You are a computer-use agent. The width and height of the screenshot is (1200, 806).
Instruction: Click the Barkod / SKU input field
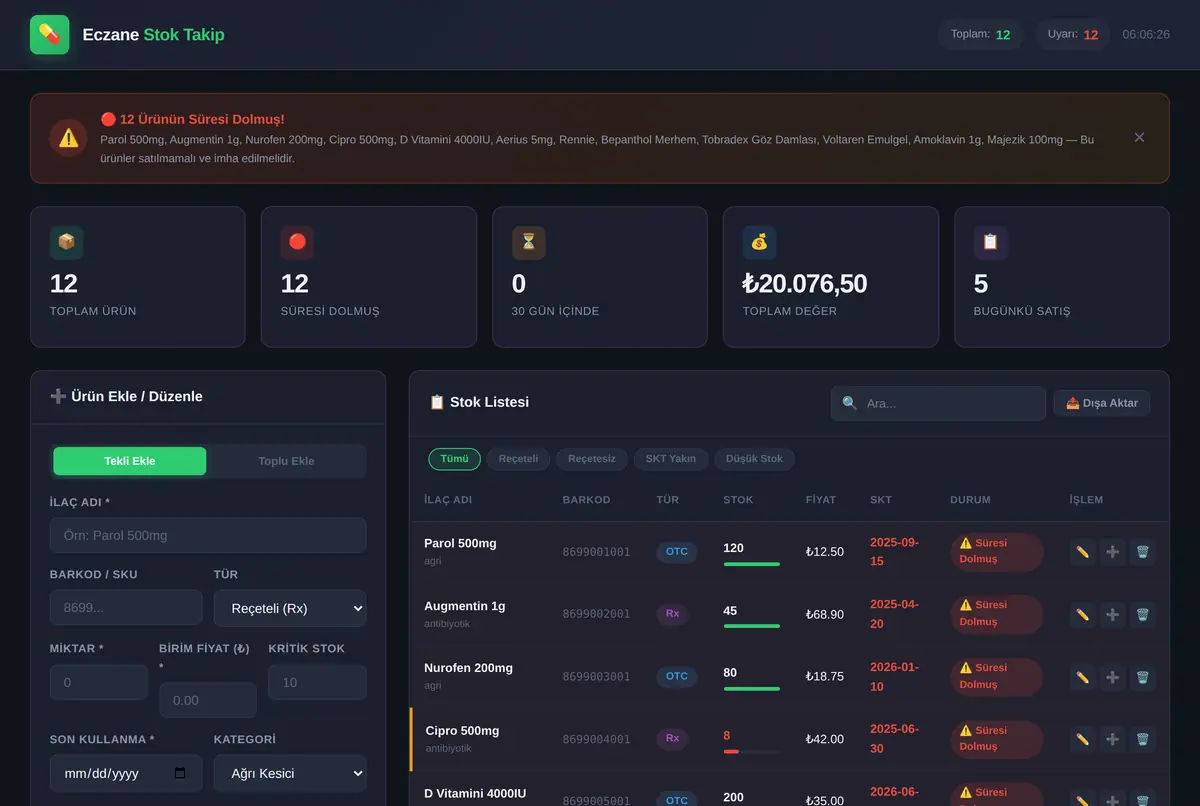(x=126, y=608)
